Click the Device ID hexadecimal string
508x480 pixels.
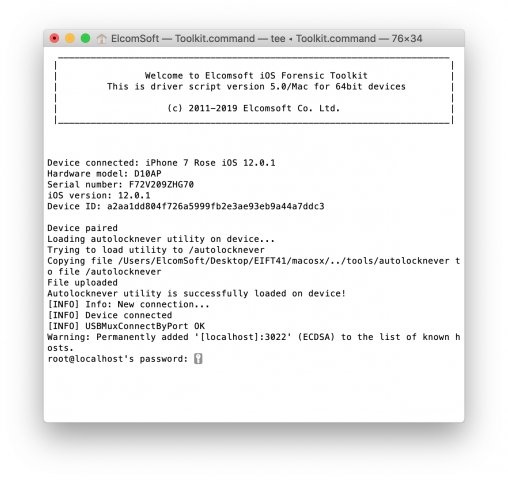pos(215,206)
